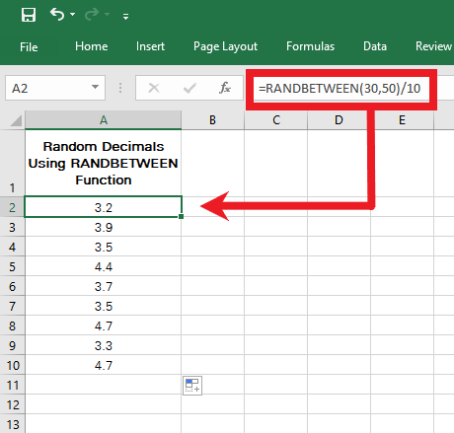Click the Cancel X icon in formula bar
This screenshot has height=433, width=454.
click(x=154, y=88)
